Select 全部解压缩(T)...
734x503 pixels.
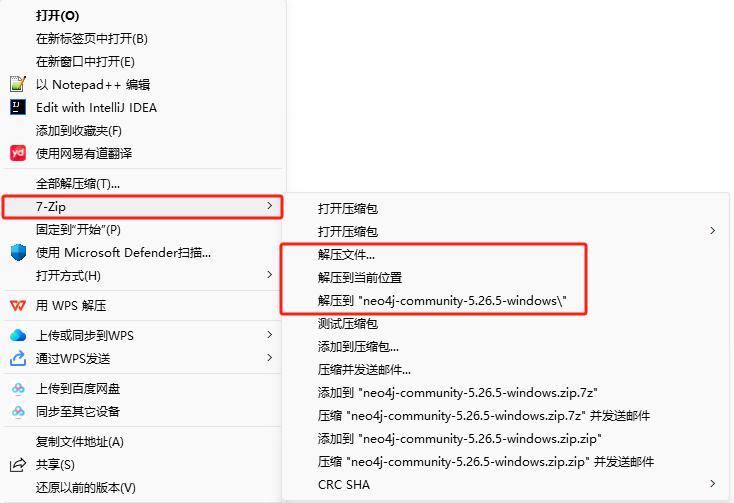point(78,183)
